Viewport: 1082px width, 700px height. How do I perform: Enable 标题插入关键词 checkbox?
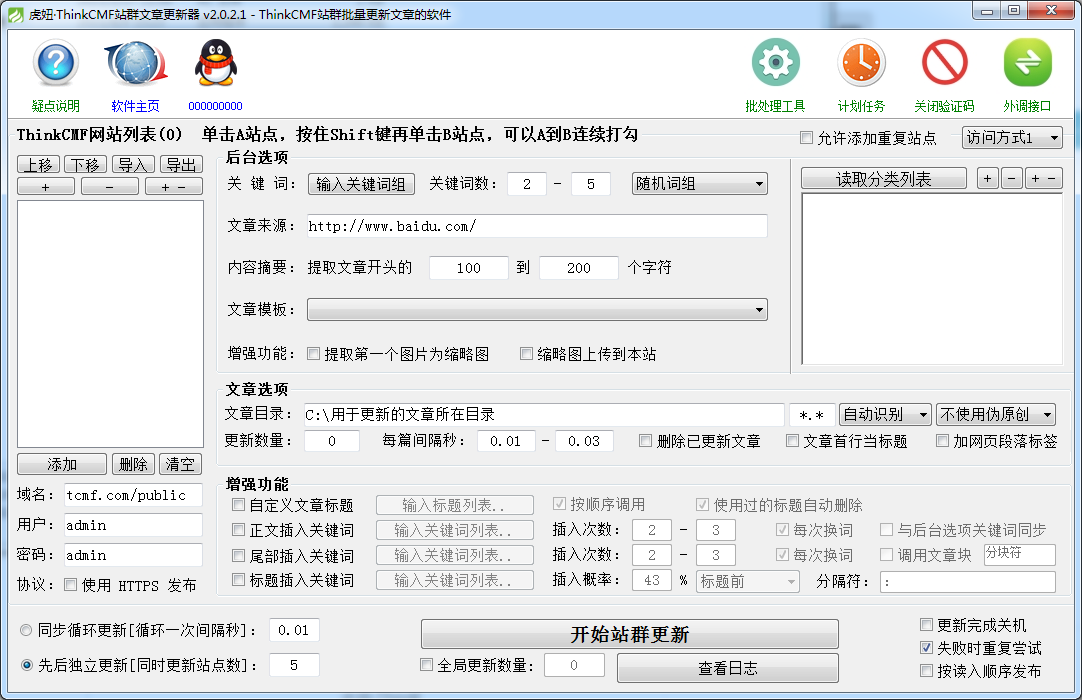pos(238,580)
